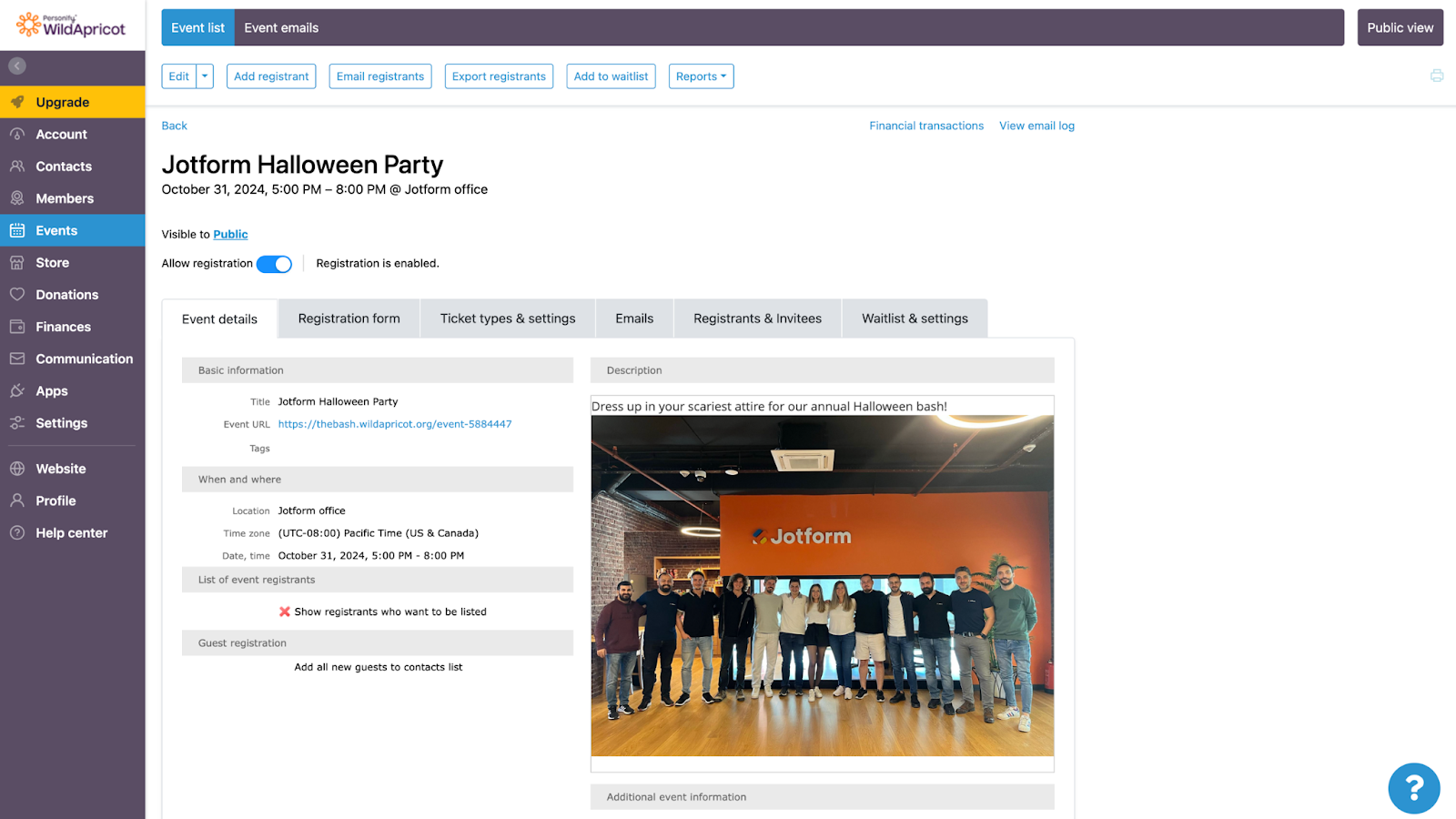The image size is (1456, 819).
Task: Open Profile in the sidebar
Action: pyautogui.click(x=73, y=500)
